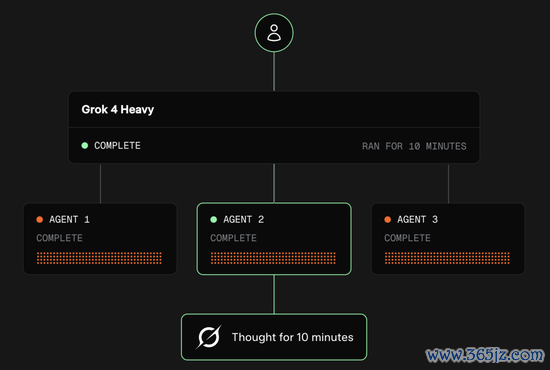Click the green status dot beside COMPLETE
550x370 pixels.
(85, 146)
